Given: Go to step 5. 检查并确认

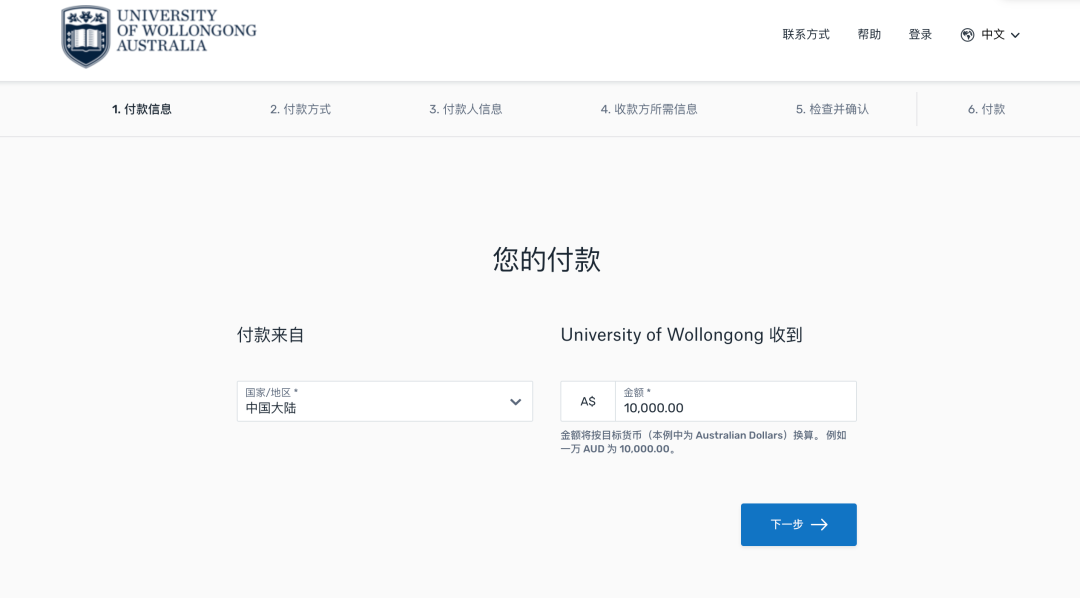Looking at the screenshot, I should click(832, 109).
